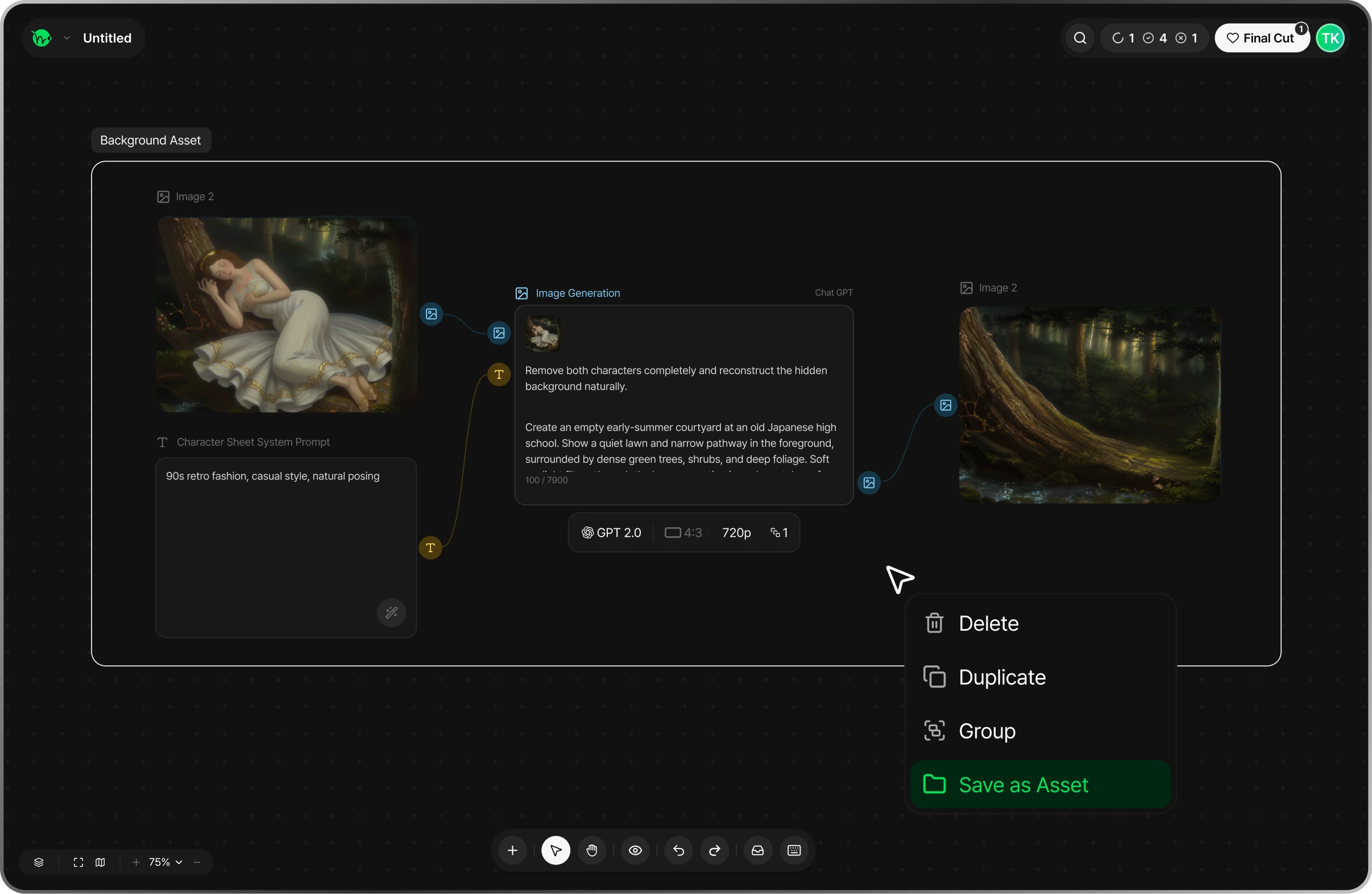Open the inbox tray icon in bottom toolbar

tap(758, 850)
